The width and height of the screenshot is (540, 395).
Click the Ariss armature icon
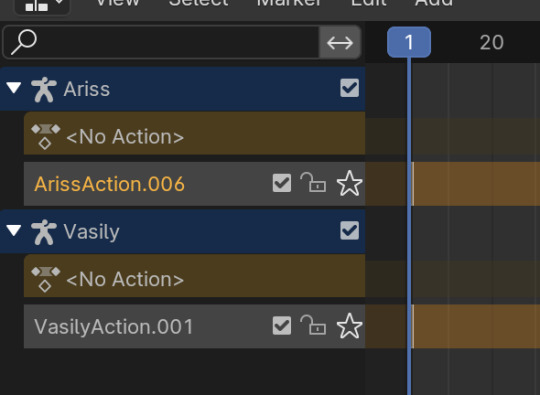pos(44,90)
